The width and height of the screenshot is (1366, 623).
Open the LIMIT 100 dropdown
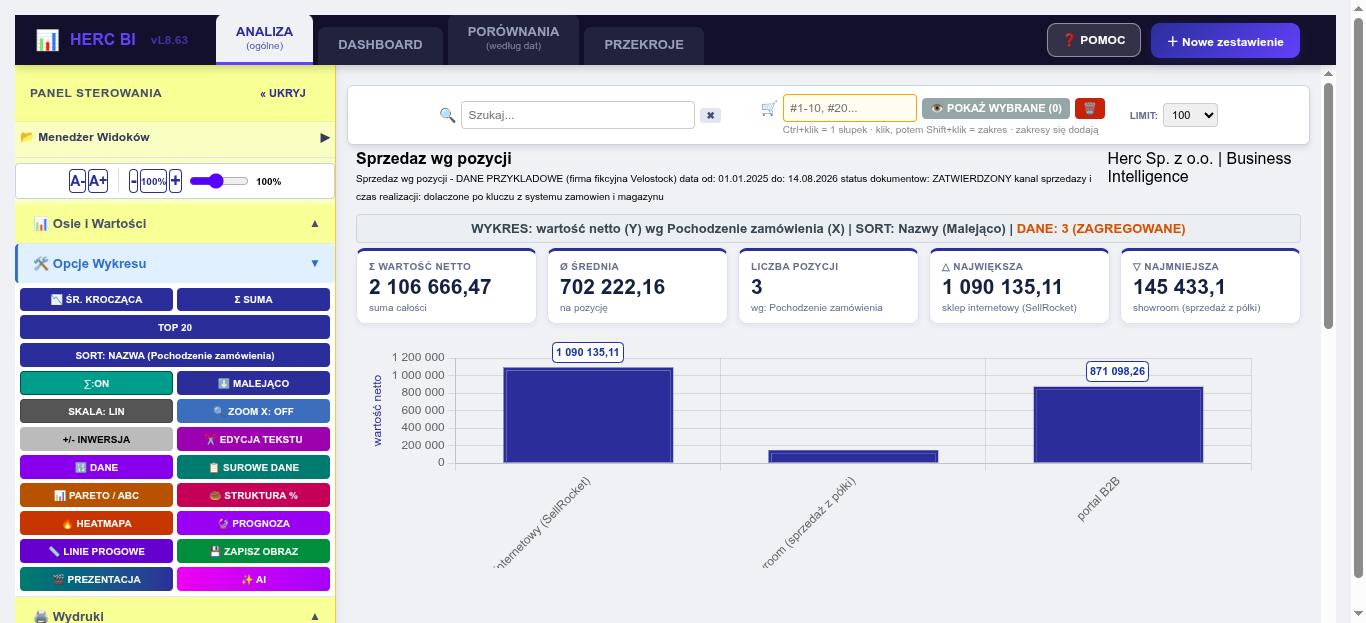coord(1190,115)
